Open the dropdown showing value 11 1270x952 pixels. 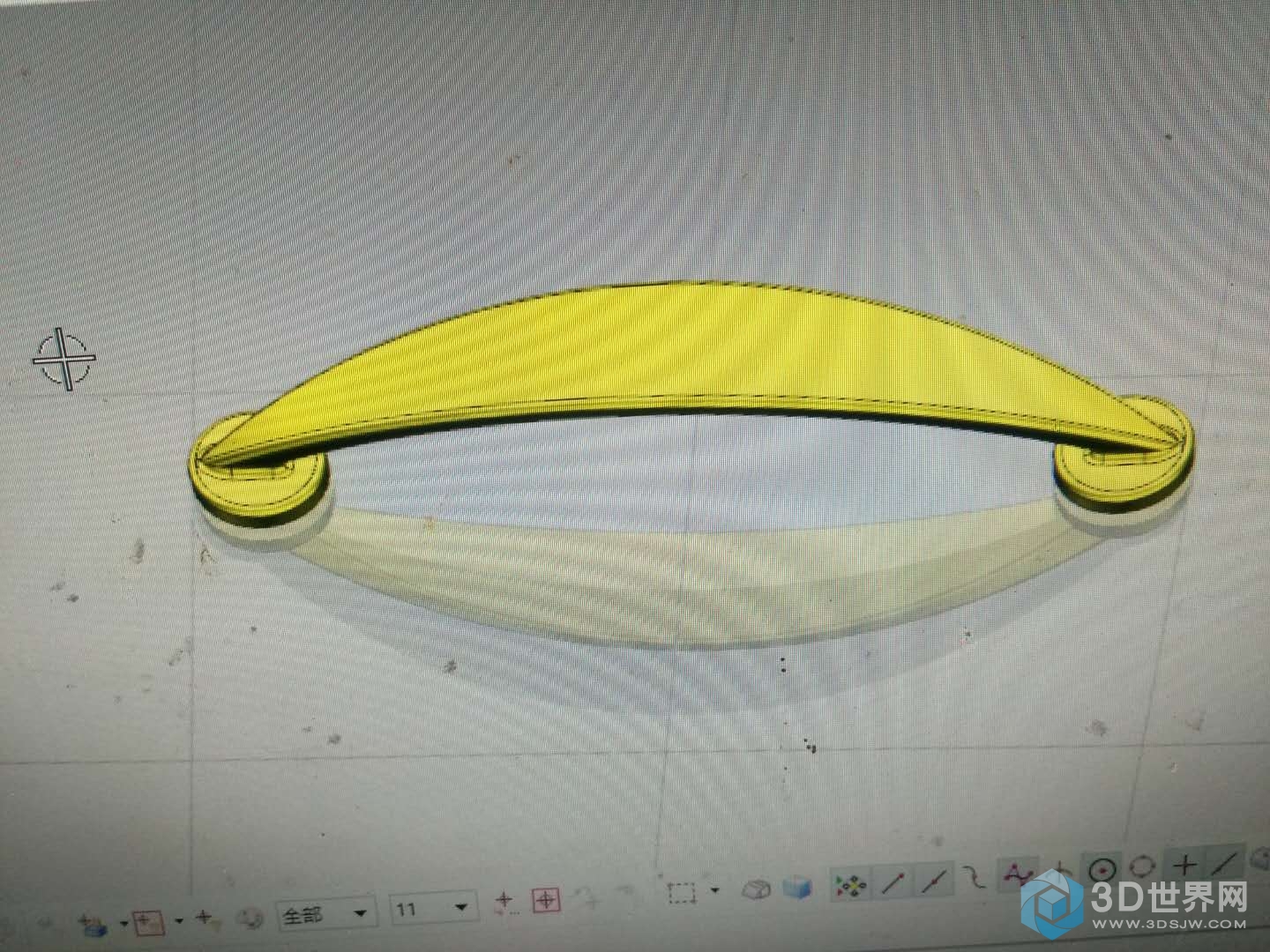click(x=433, y=908)
